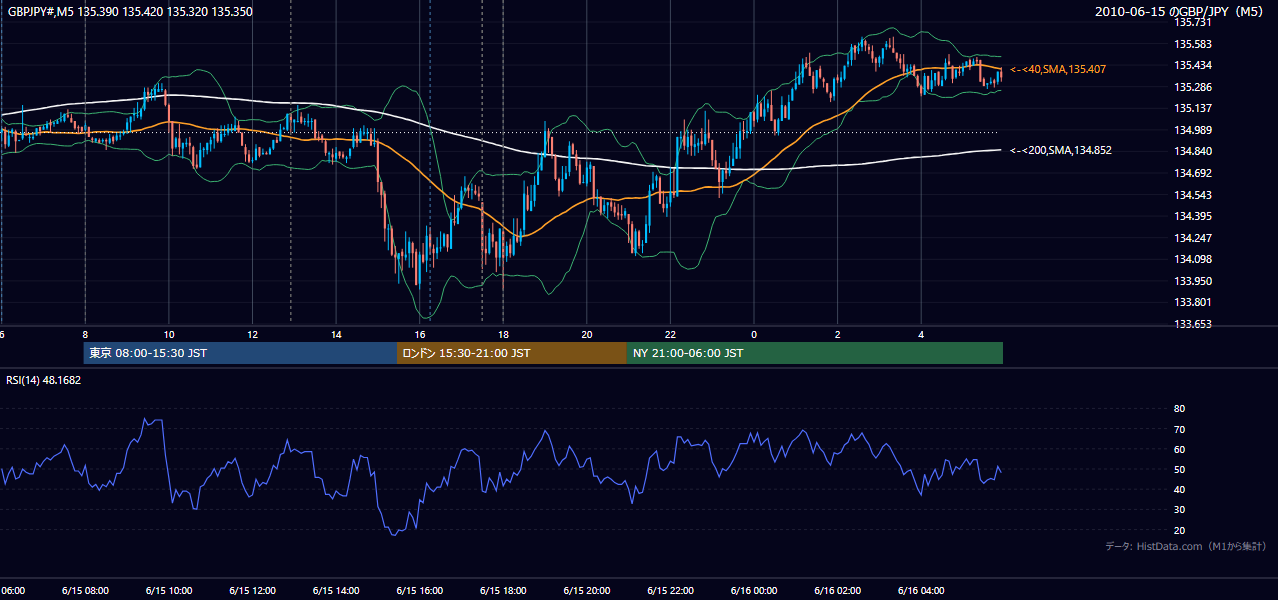Click the 6/15 22:00 time label

(x=670, y=591)
